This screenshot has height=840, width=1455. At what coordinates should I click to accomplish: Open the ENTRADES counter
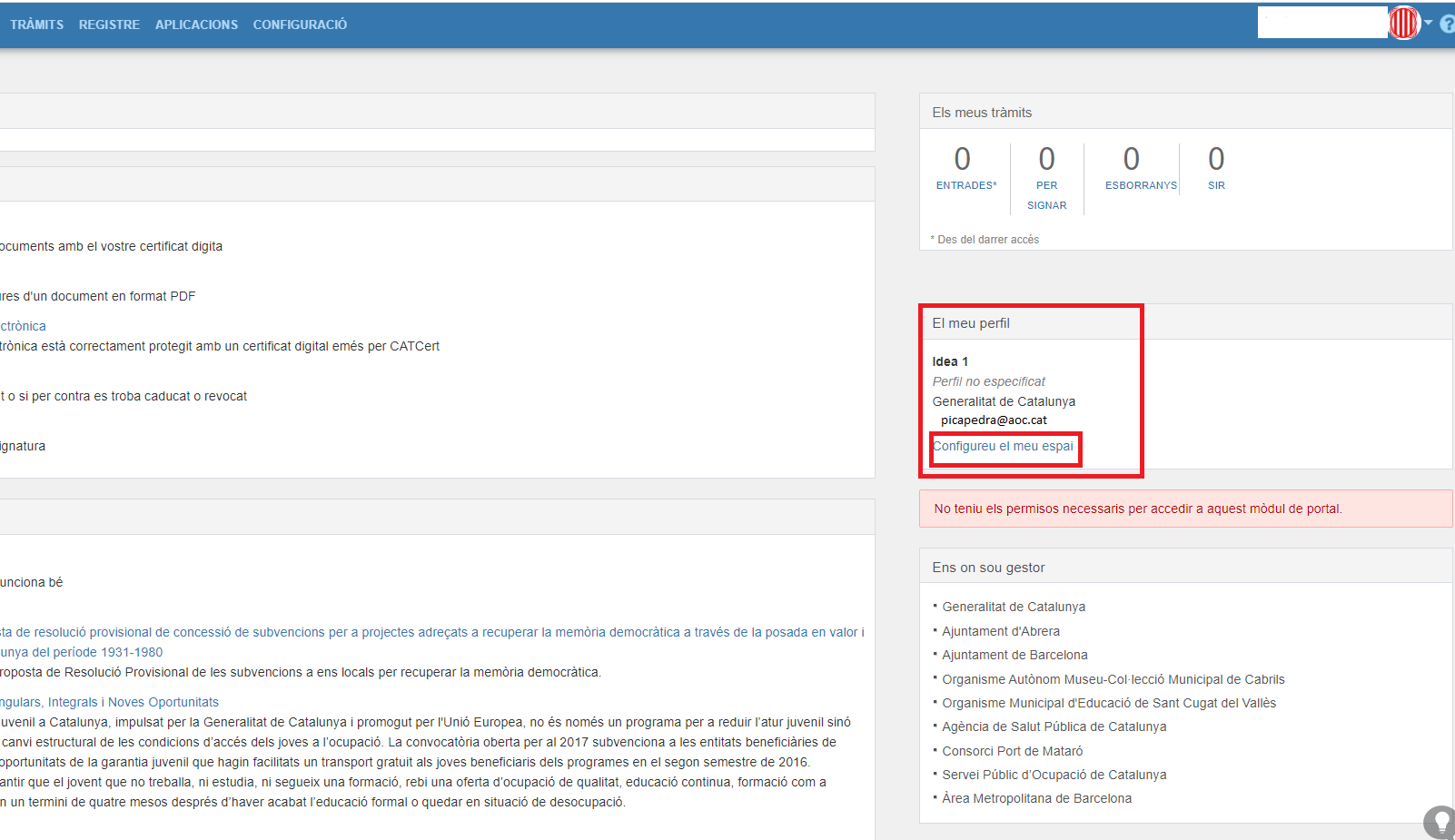[963, 169]
